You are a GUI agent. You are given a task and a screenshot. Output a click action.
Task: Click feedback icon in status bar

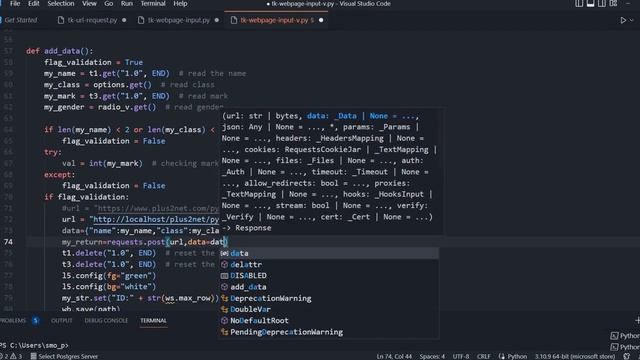[627, 356]
